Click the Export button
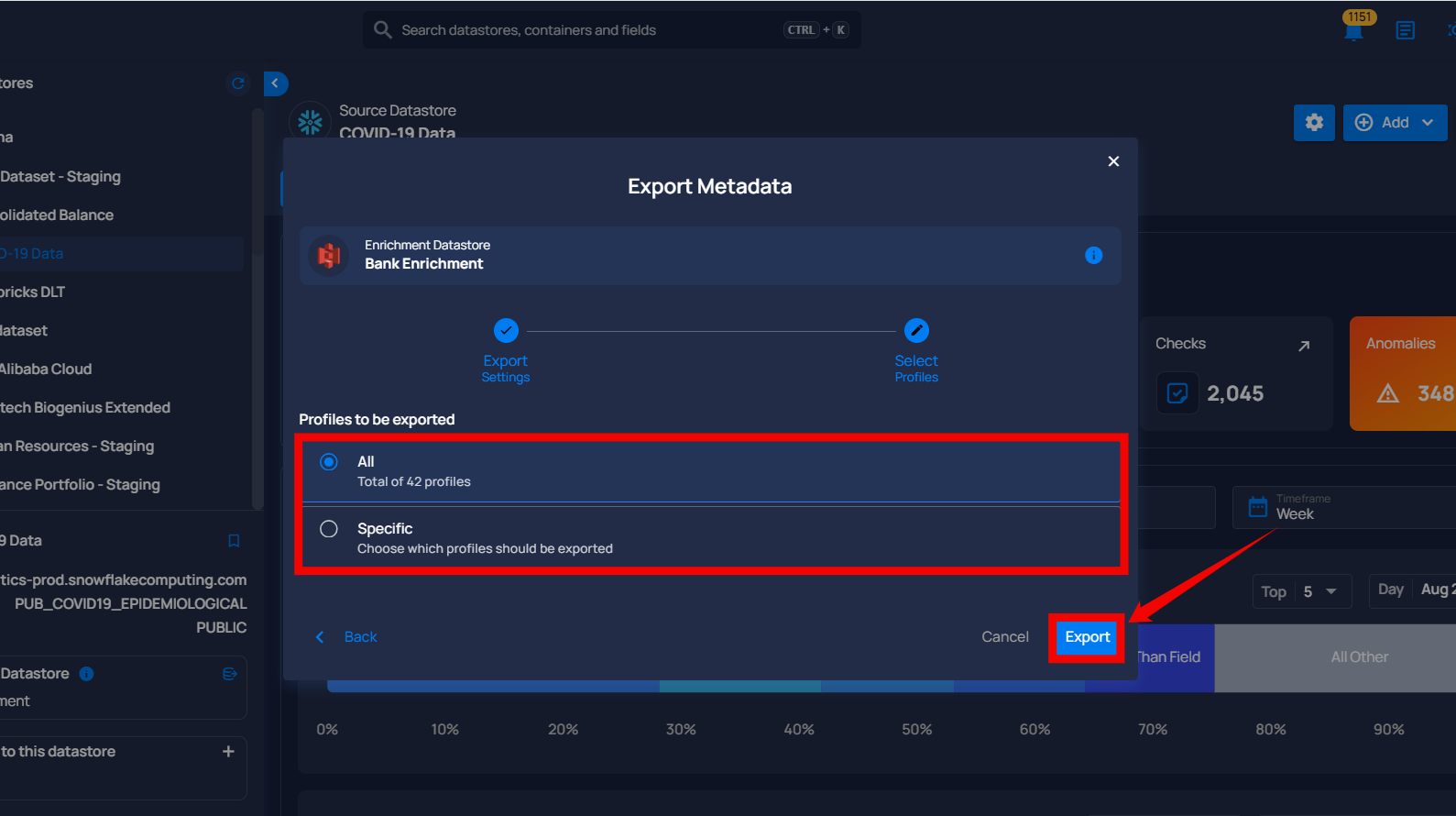Image resolution: width=1456 pixels, height=816 pixels. pyautogui.click(x=1088, y=637)
